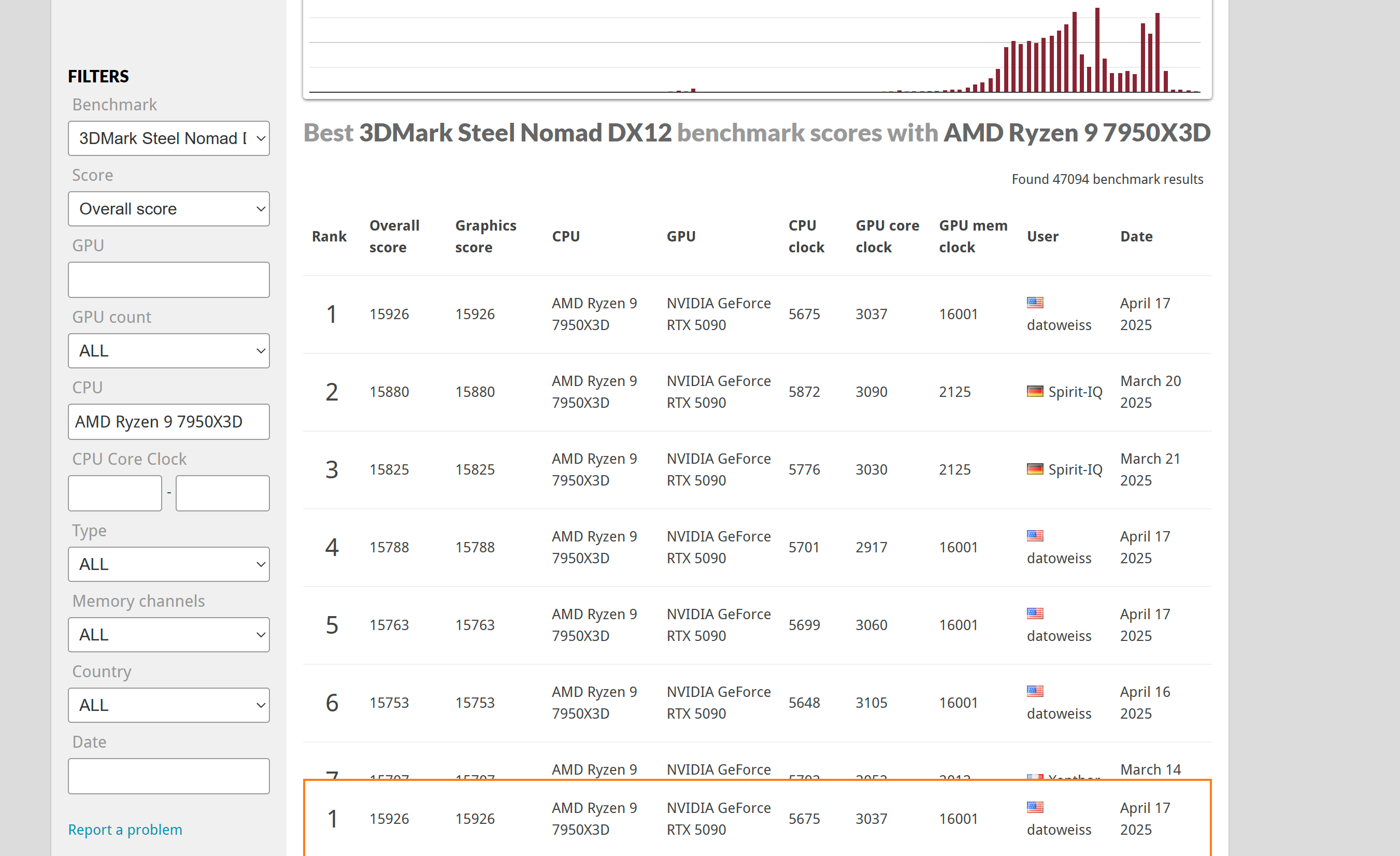Viewport: 1400px width, 856px height.
Task: Click the Date filter input field
Action: pyautogui.click(x=169, y=776)
